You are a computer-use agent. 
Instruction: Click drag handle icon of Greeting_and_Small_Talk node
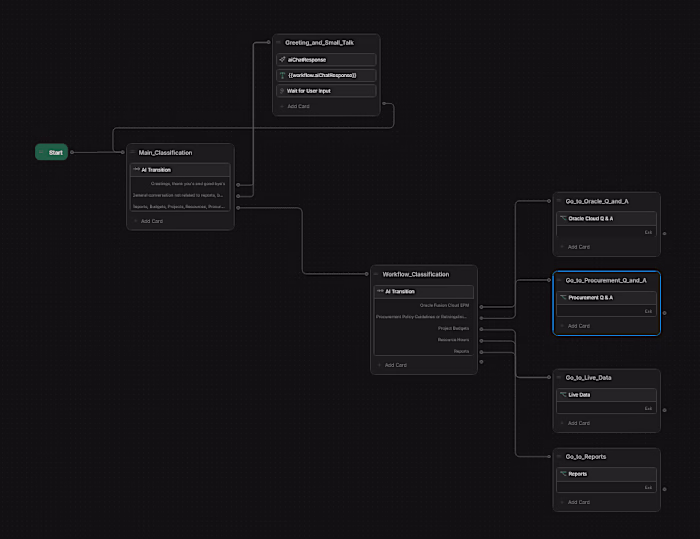click(279, 42)
